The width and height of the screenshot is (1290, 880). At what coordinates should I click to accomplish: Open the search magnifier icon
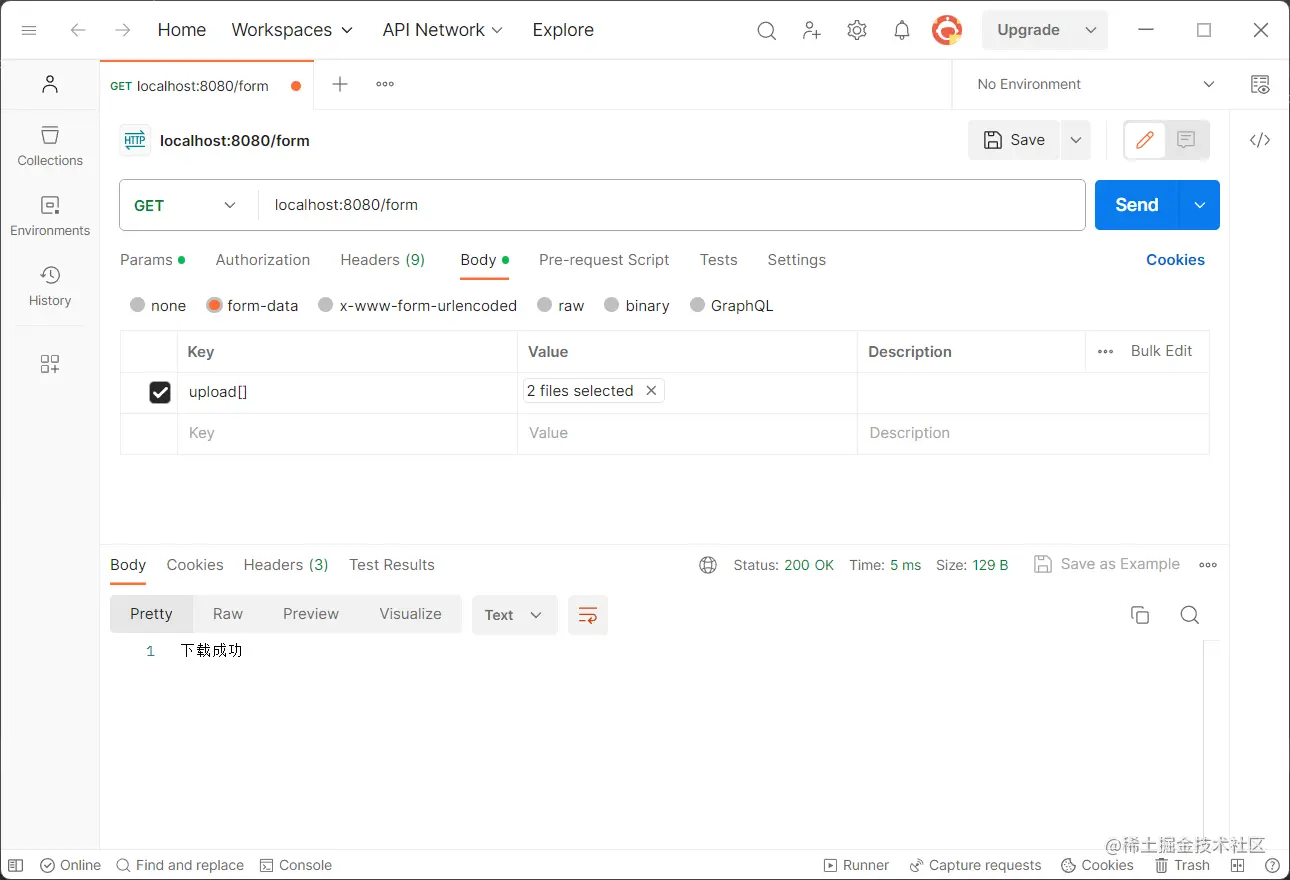tap(767, 31)
